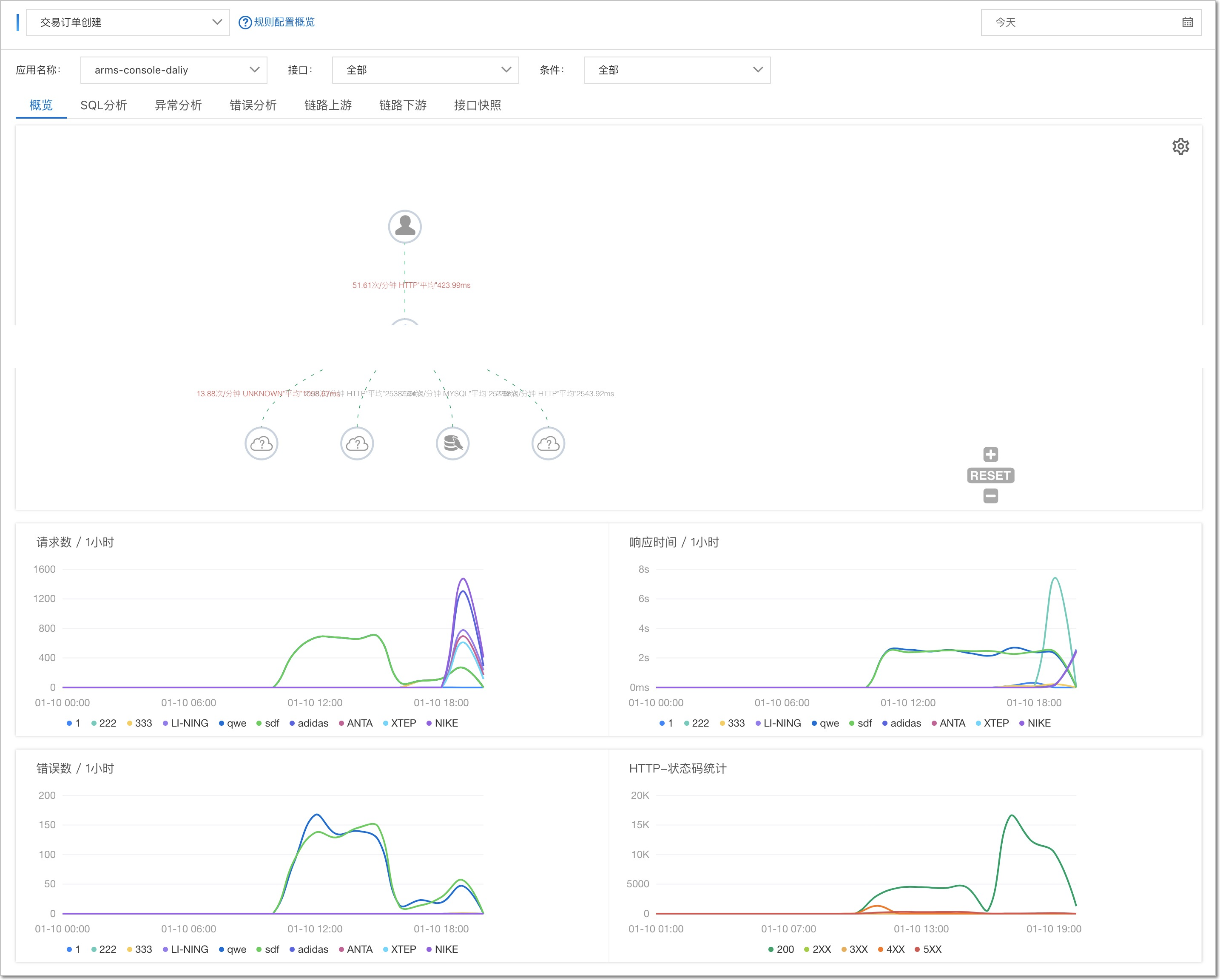The image size is (1220, 980).
Task: Select the rightmost cloud node
Action: coord(548,443)
